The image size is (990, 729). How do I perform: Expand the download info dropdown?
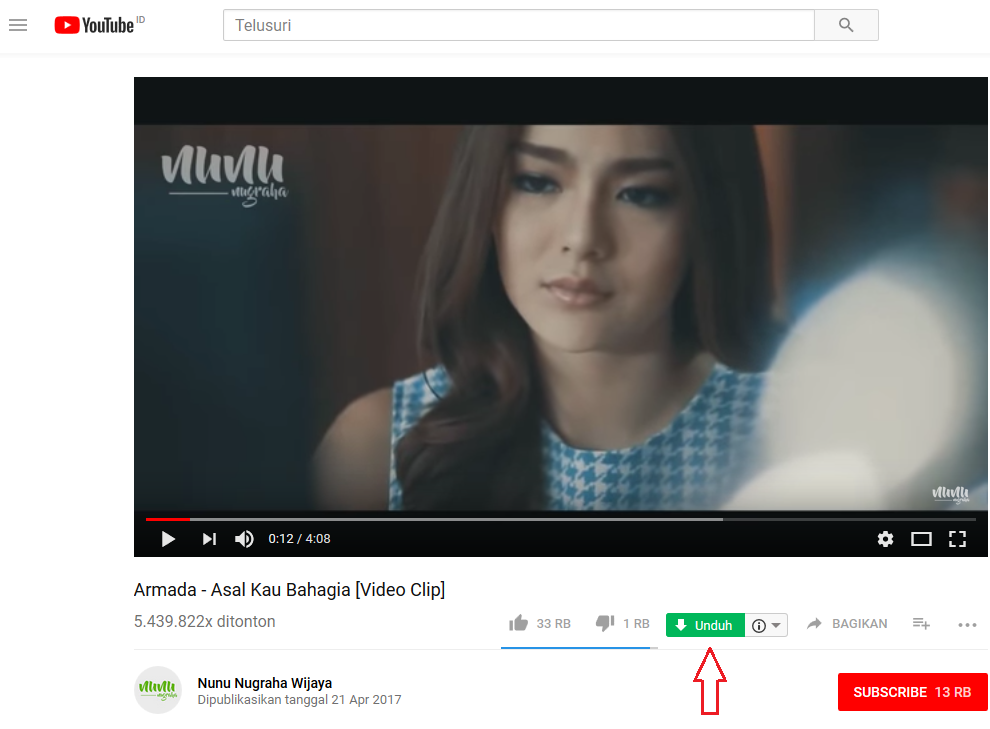pos(766,625)
